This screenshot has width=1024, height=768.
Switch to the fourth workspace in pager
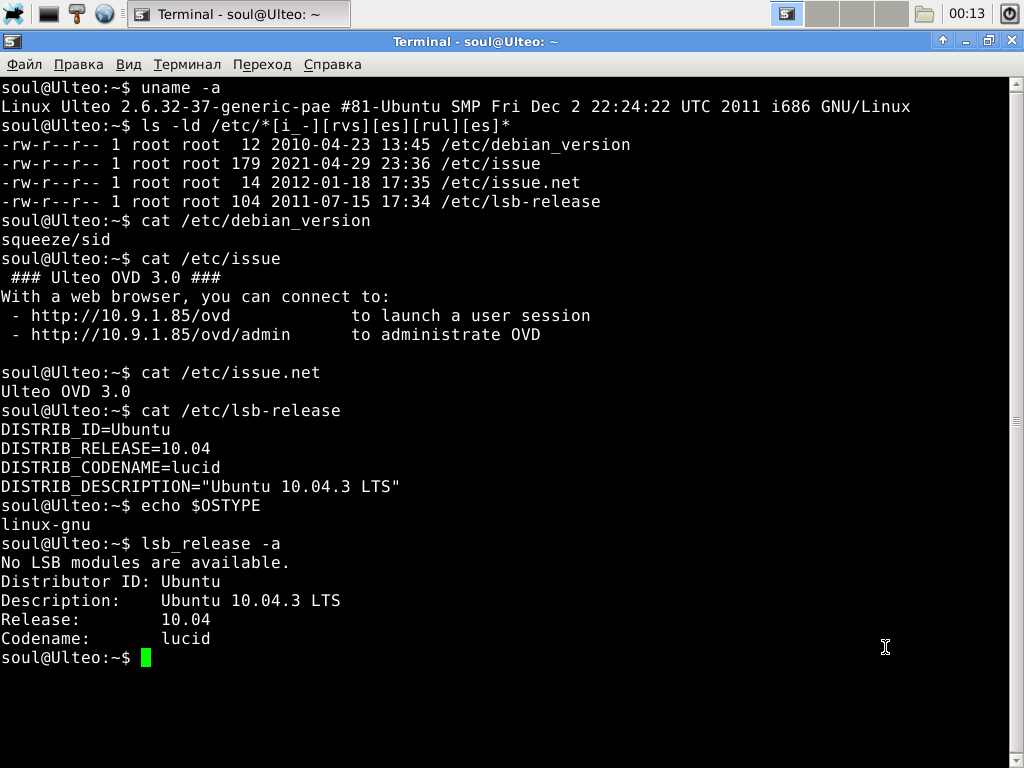coord(891,14)
